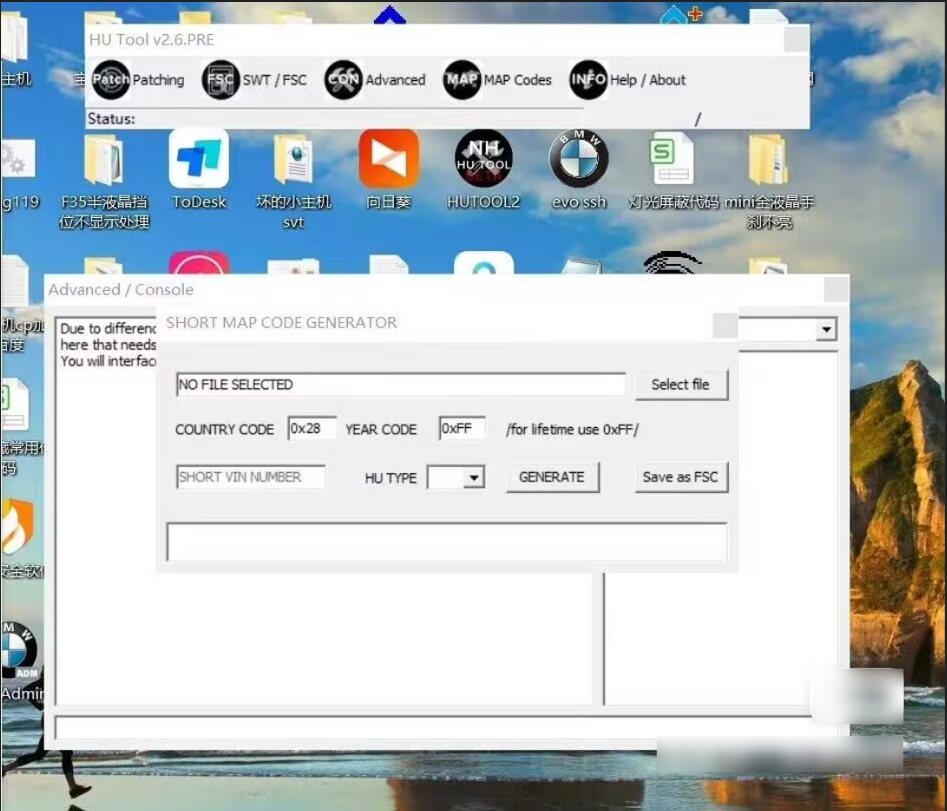Click the NO FILE SELECTED path field

click(400, 385)
